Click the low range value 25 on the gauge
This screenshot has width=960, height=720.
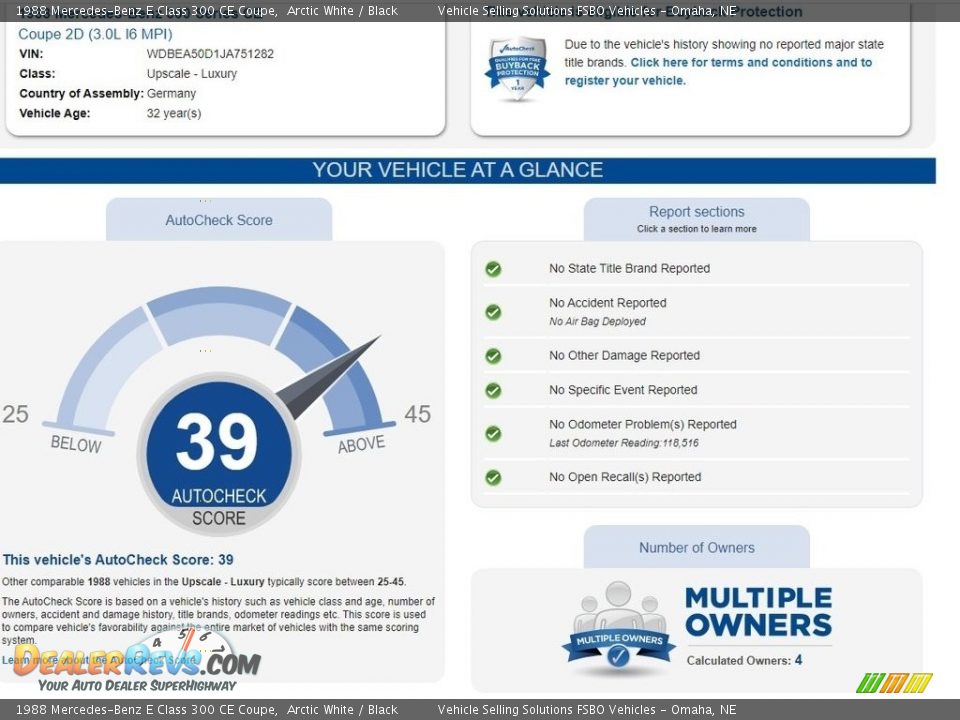pyautogui.click(x=15, y=414)
